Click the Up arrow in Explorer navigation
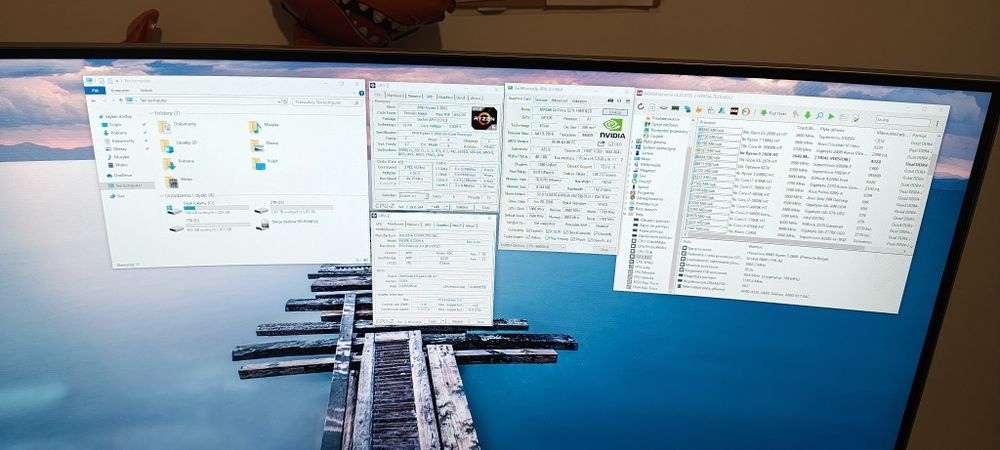 121,100
